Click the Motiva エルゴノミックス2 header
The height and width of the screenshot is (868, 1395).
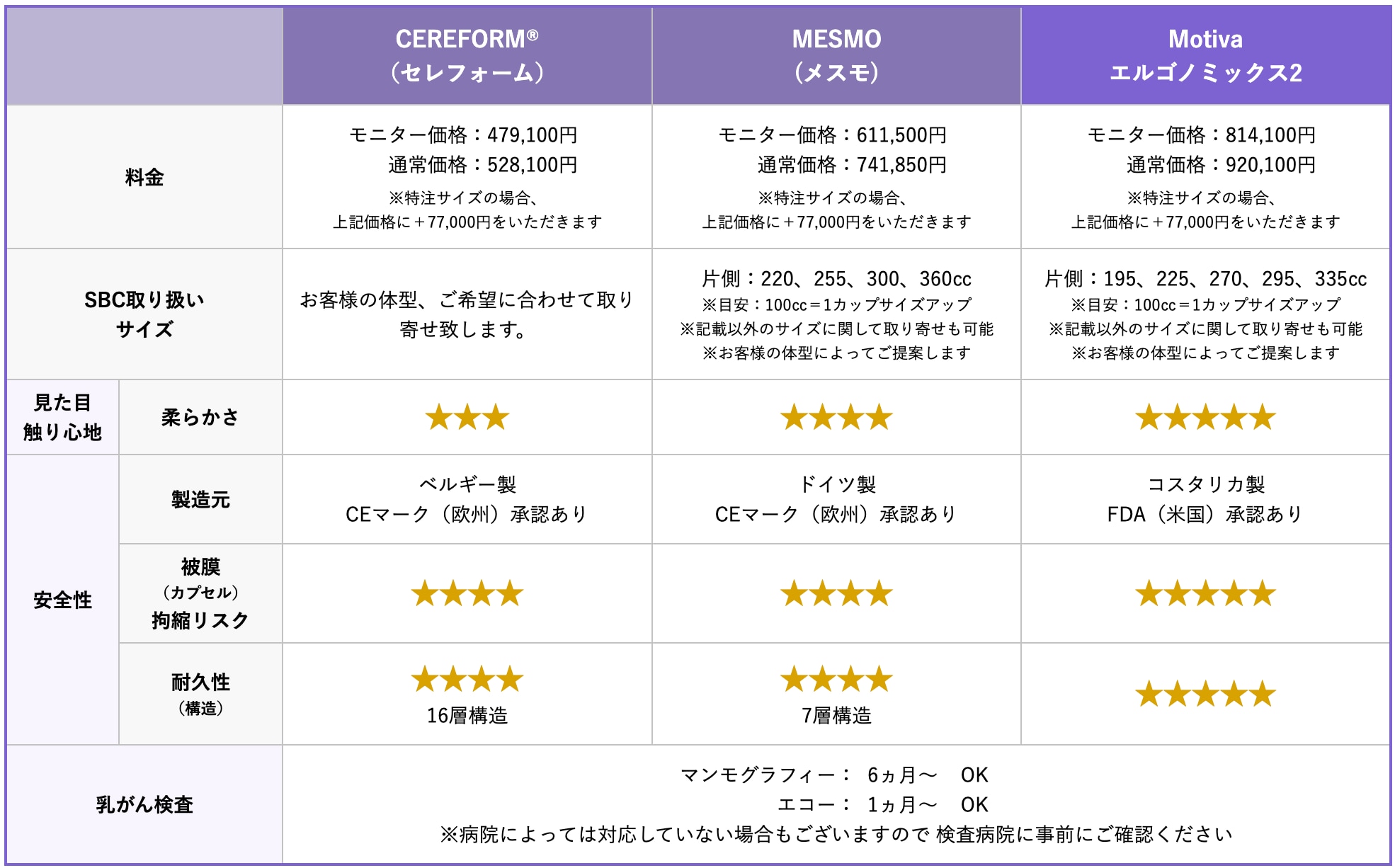click(x=1205, y=56)
